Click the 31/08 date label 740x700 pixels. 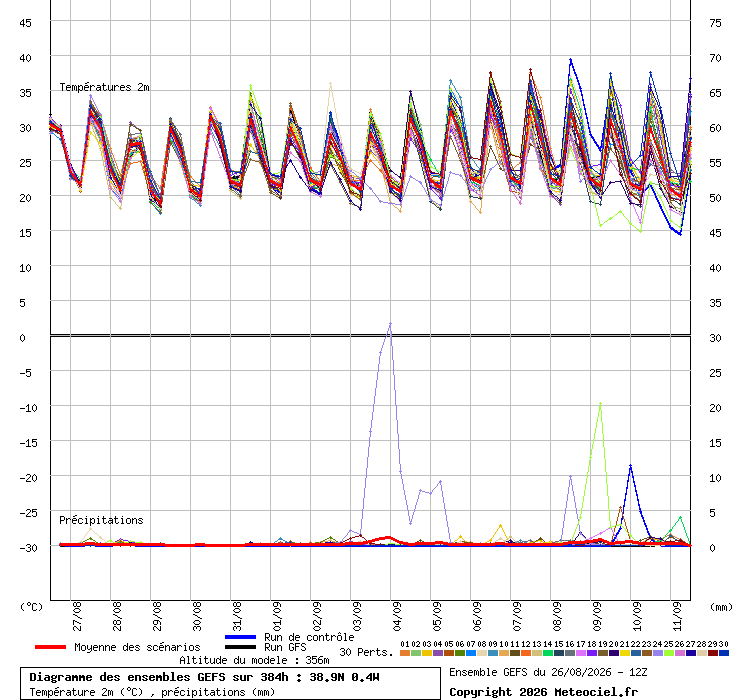pos(237,616)
